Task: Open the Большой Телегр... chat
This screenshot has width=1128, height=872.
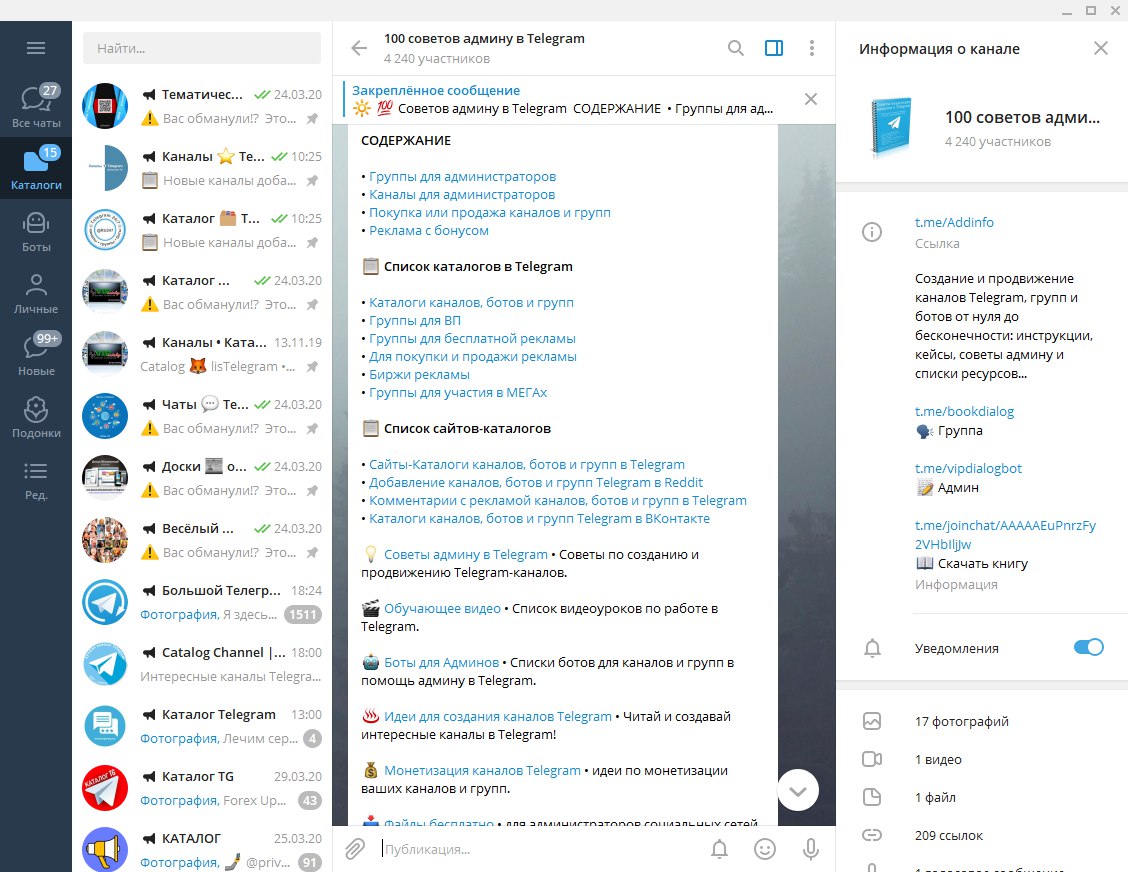Action: pos(201,602)
